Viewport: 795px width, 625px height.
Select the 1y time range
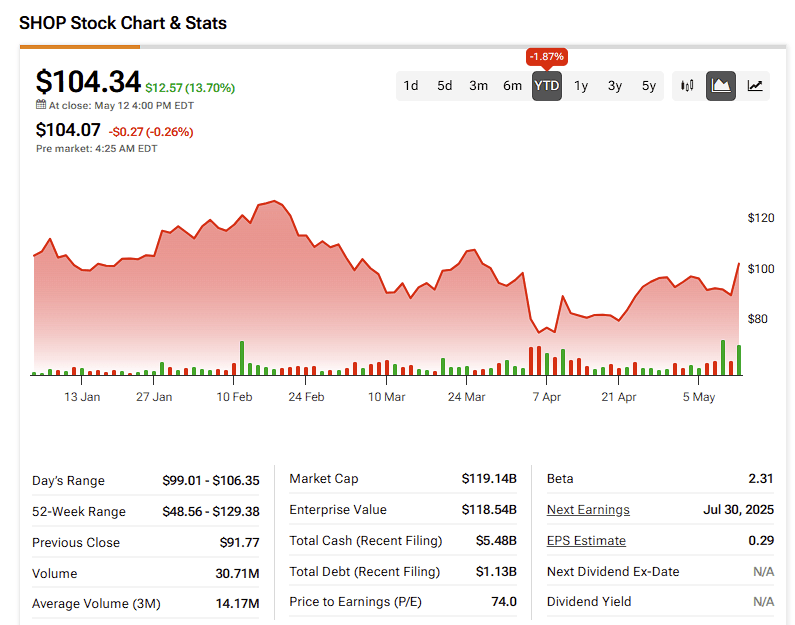[581, 86]
